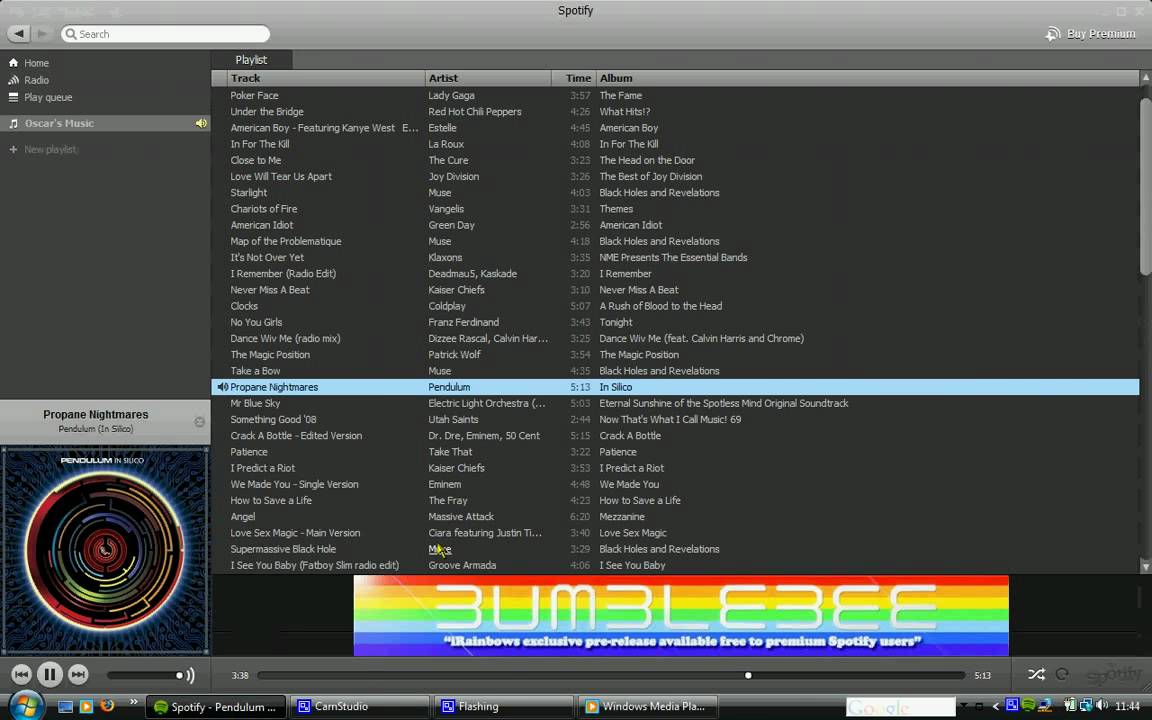Select the track Under the Bridge
Viewport: 1152px width, 720px height.
[267, 112]
